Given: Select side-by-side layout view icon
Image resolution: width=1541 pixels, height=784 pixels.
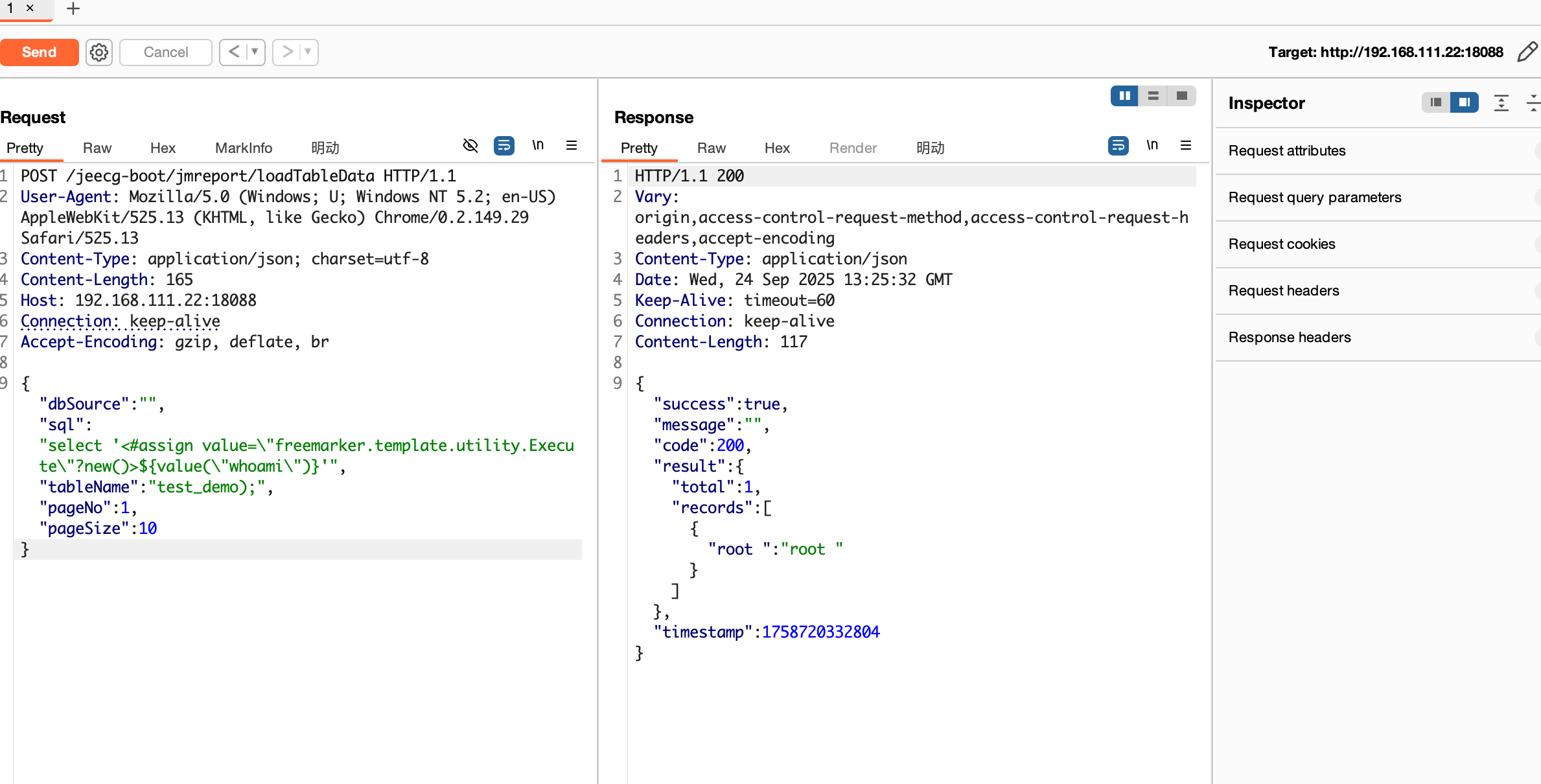Looking at the screenshot, I should (1124, 96).
